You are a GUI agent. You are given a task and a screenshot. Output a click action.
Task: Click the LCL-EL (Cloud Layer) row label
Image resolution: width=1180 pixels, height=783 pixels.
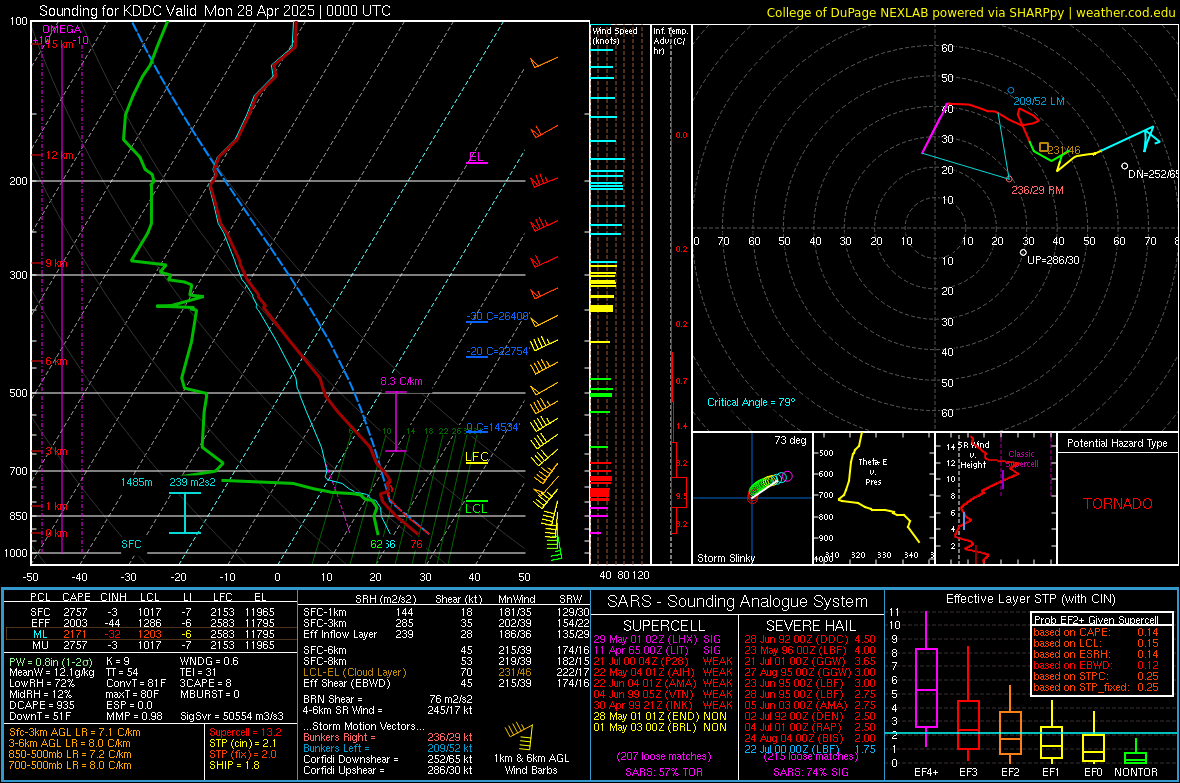coord(354,672)
